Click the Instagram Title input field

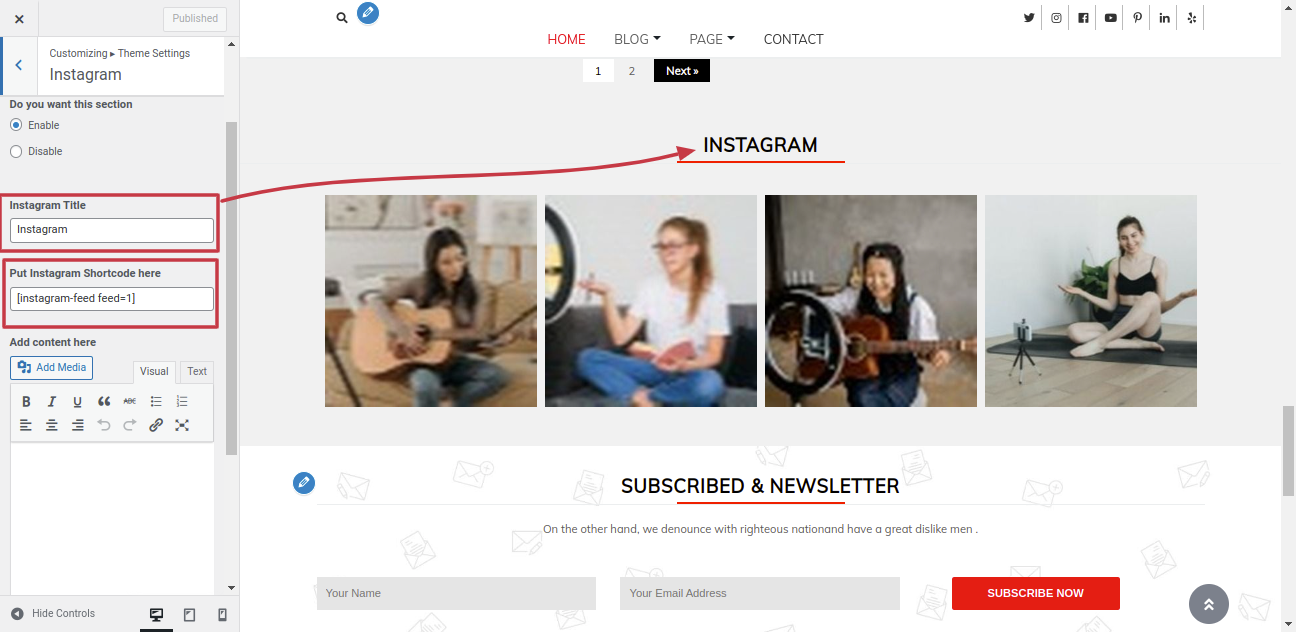pyautogui.click(x=112, y=230)
